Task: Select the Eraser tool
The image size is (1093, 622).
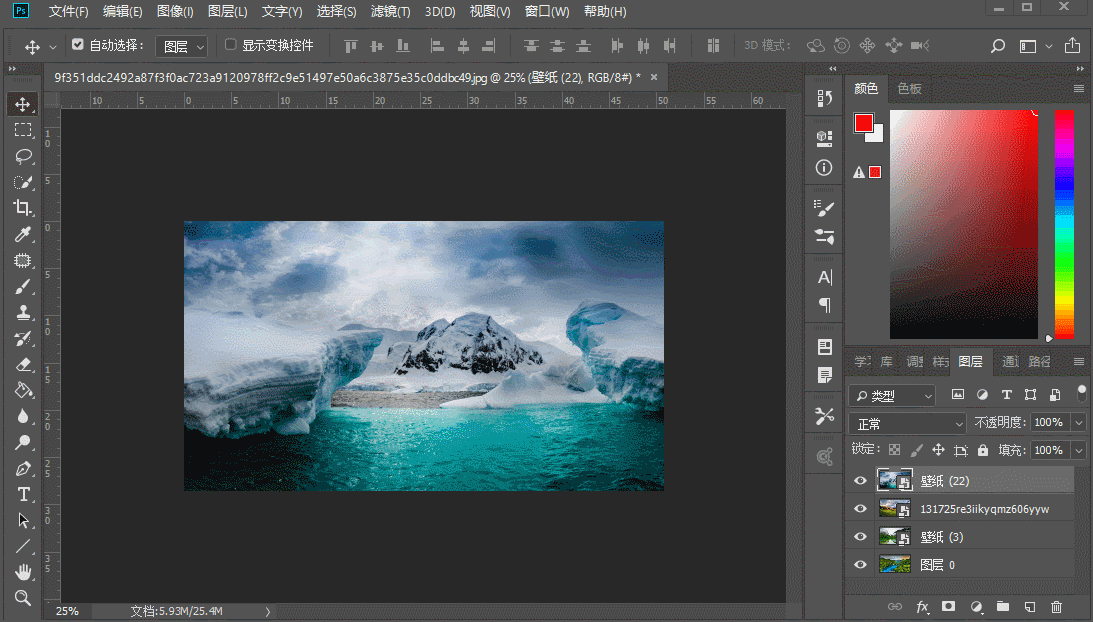Action: [x=22, y=364]
